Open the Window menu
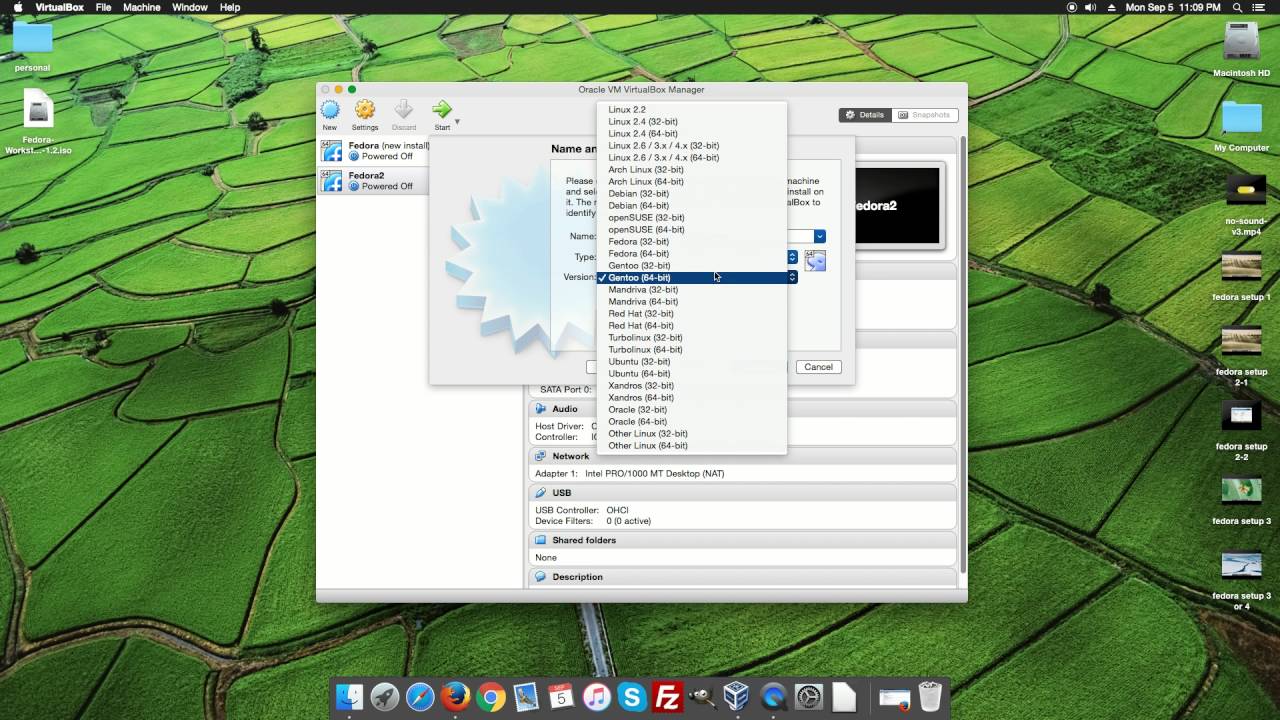The width and height of the screenshot is (1280, 720). [x=189, y=7]
